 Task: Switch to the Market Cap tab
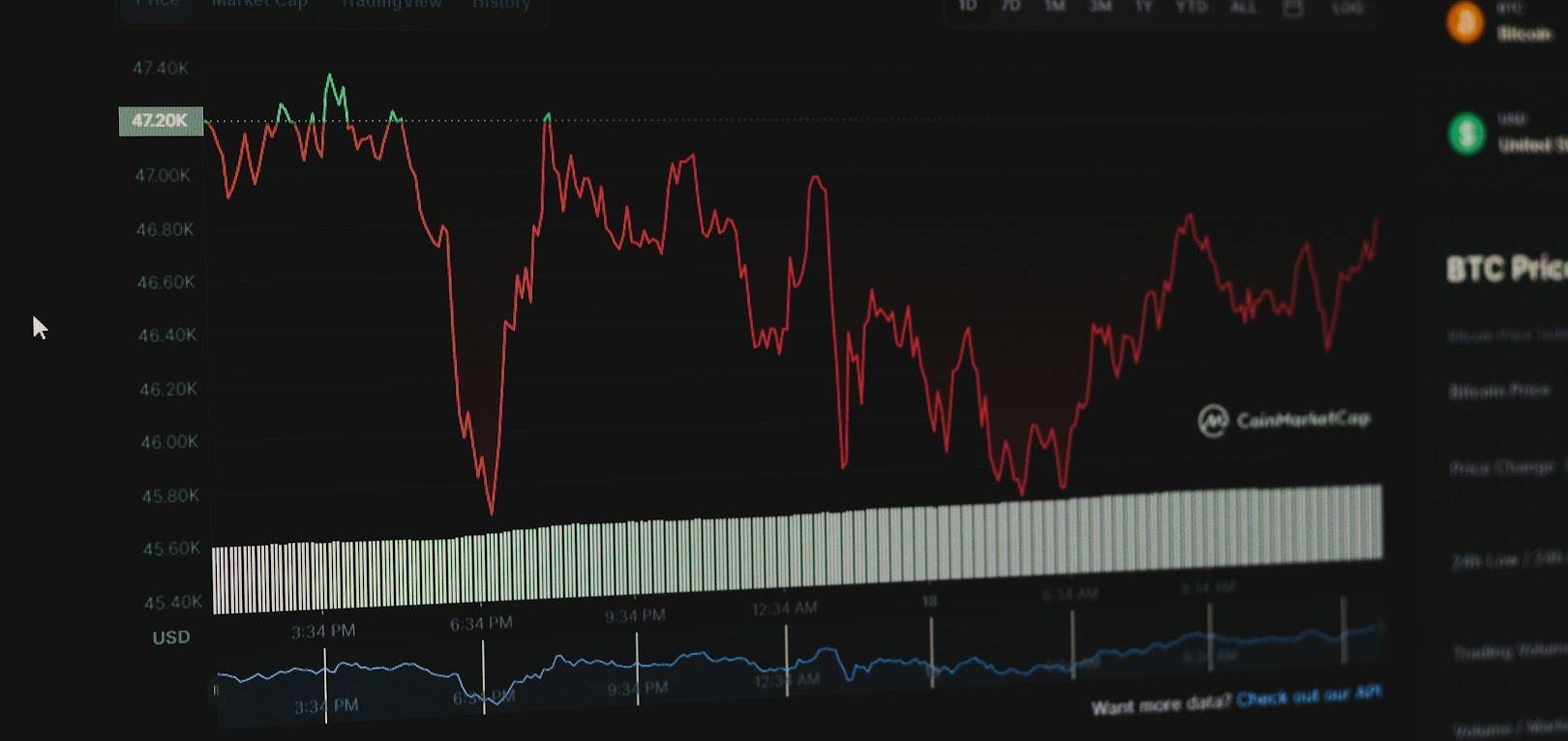click(259, 4)
